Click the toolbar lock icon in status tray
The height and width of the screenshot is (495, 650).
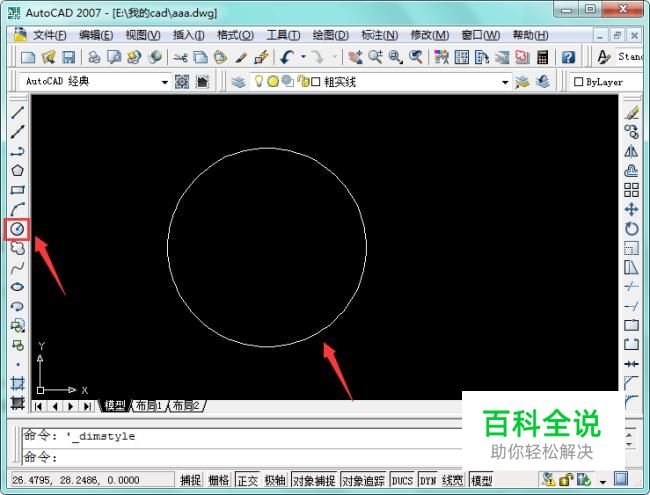(x=566, y=480)
